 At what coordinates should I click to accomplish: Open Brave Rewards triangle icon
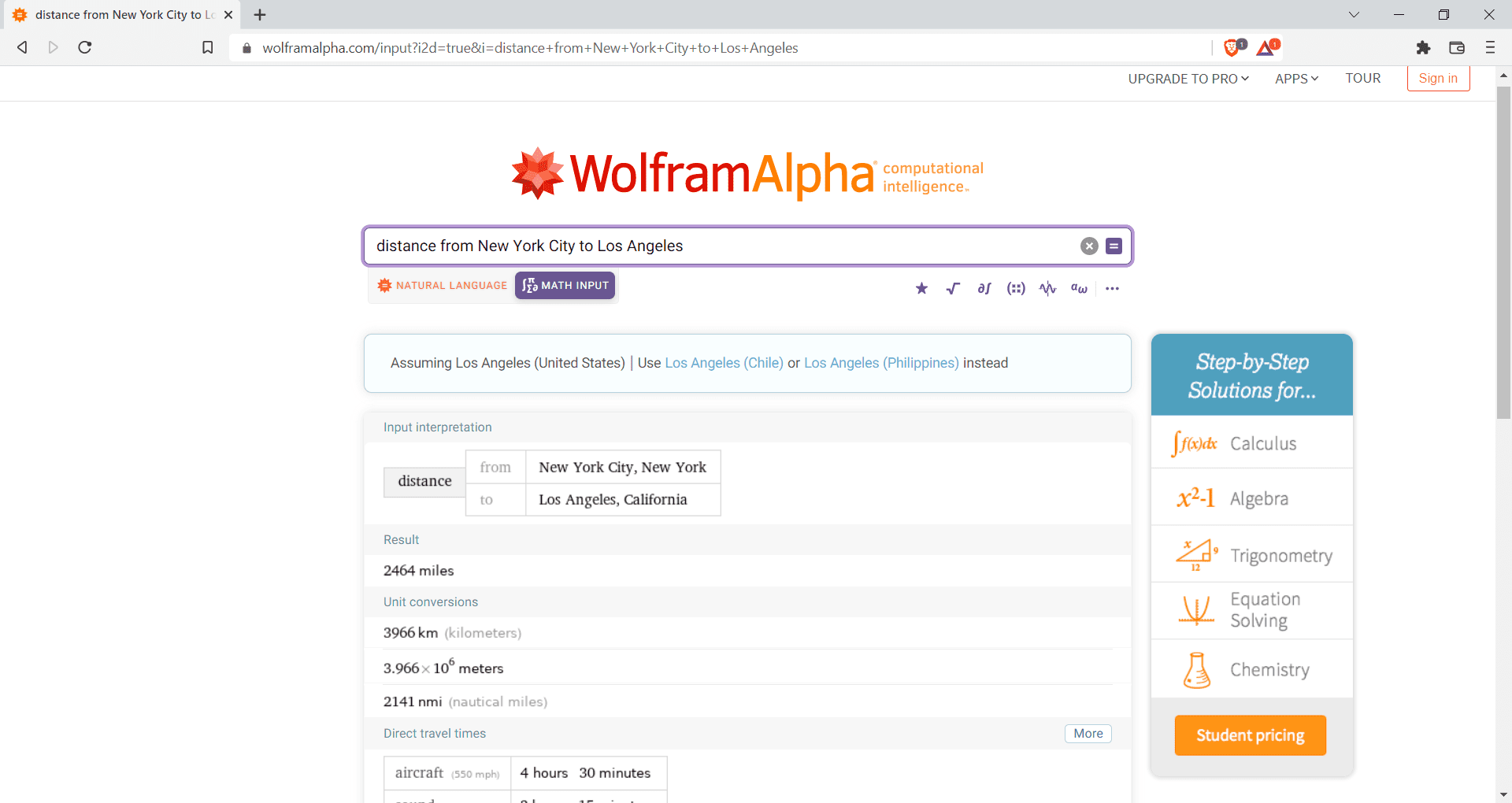(1267, 47)
